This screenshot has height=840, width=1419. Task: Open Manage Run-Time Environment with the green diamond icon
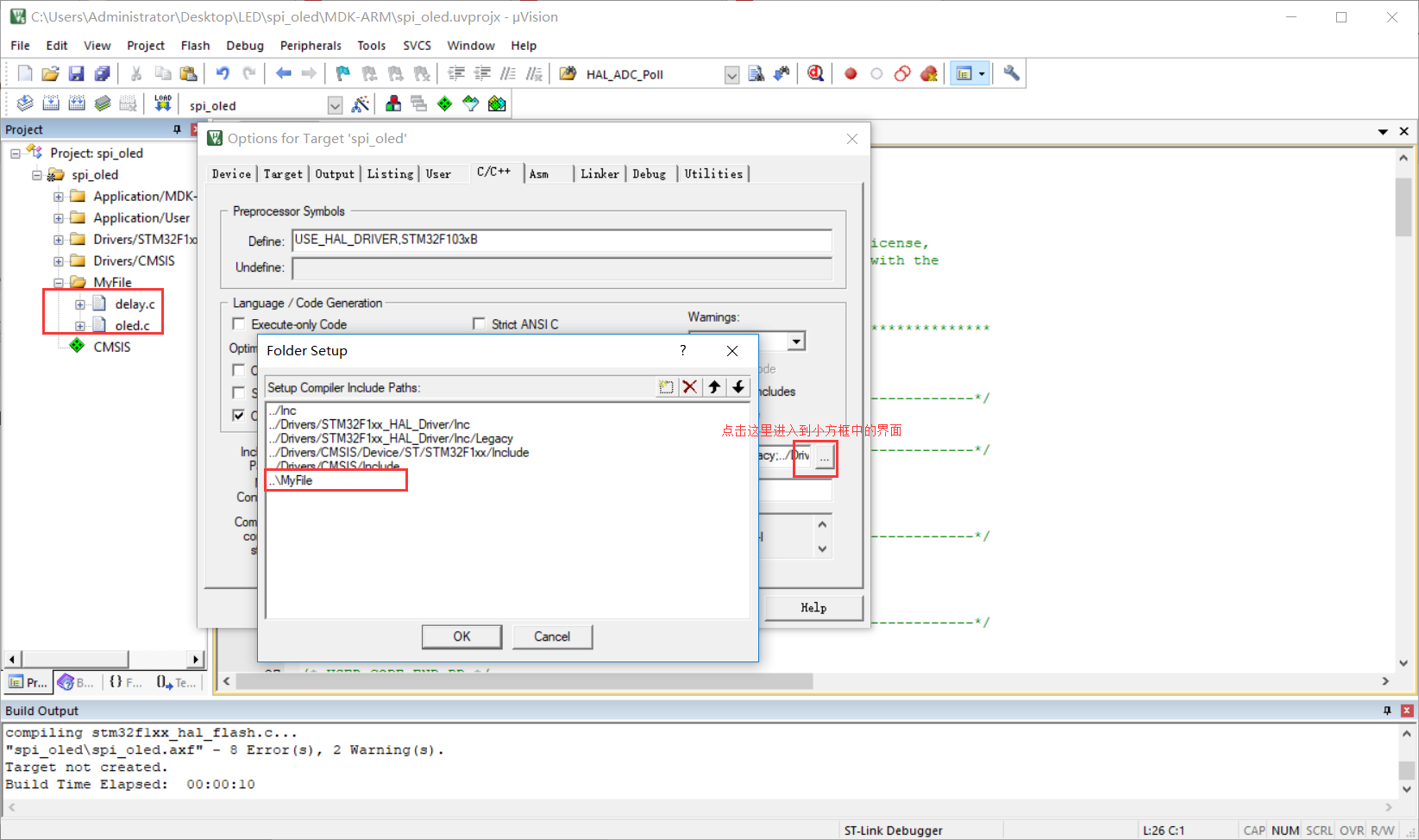pos(445,104)
